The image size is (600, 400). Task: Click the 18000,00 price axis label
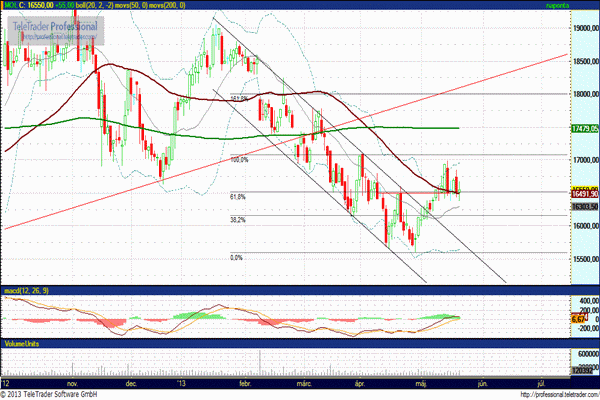(586, 94)
